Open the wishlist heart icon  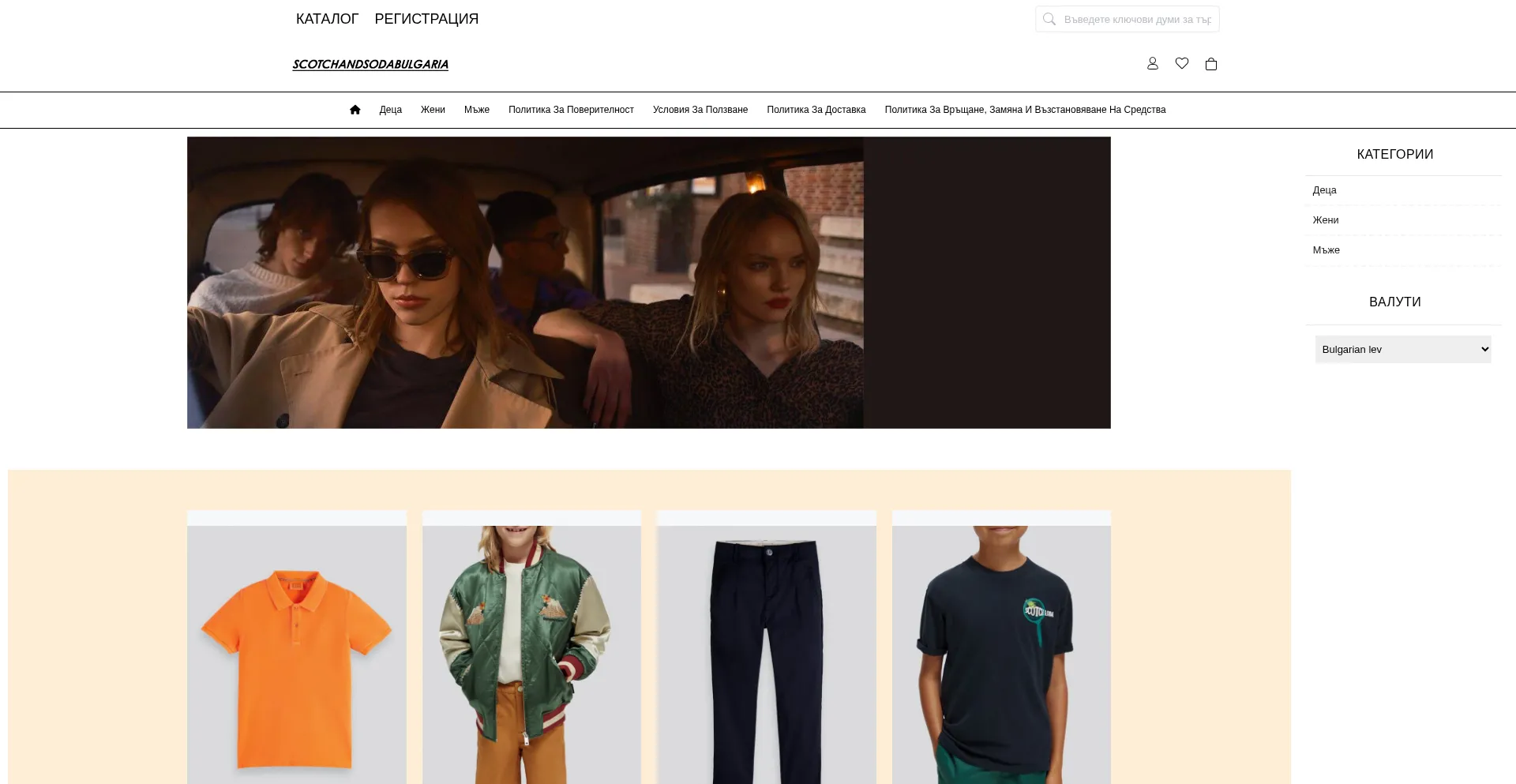[x=1181, y=64]
